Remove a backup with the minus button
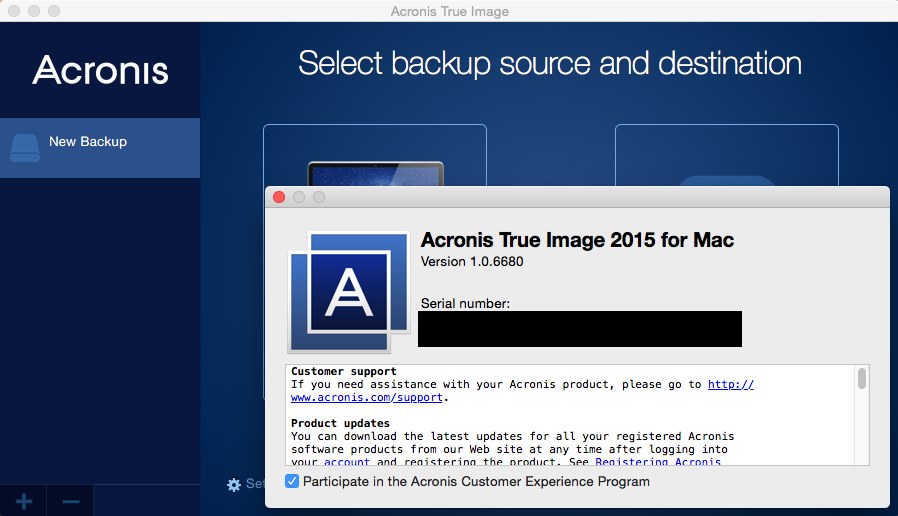 coord(70,502)
